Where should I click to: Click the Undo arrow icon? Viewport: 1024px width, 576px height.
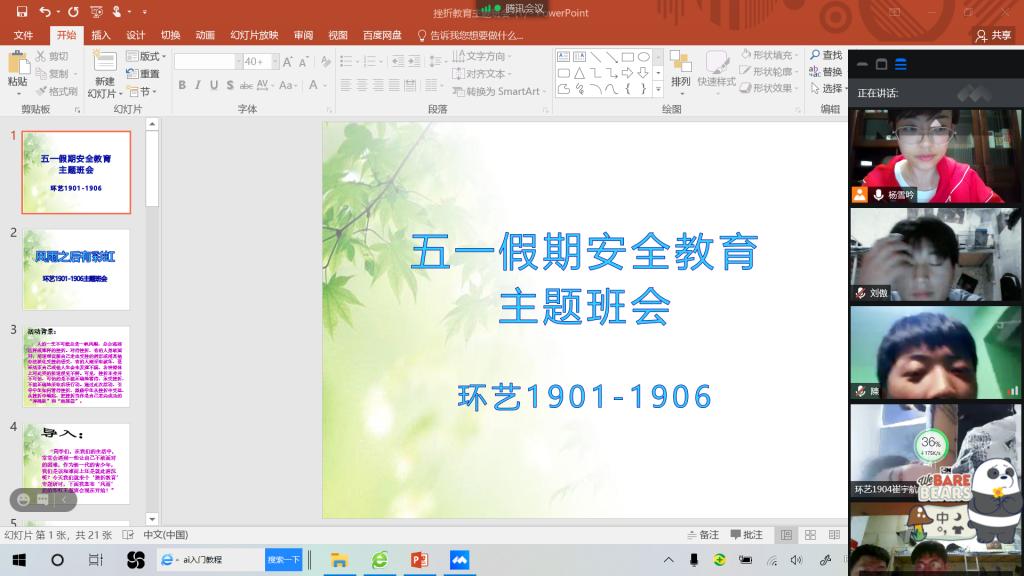46,12
